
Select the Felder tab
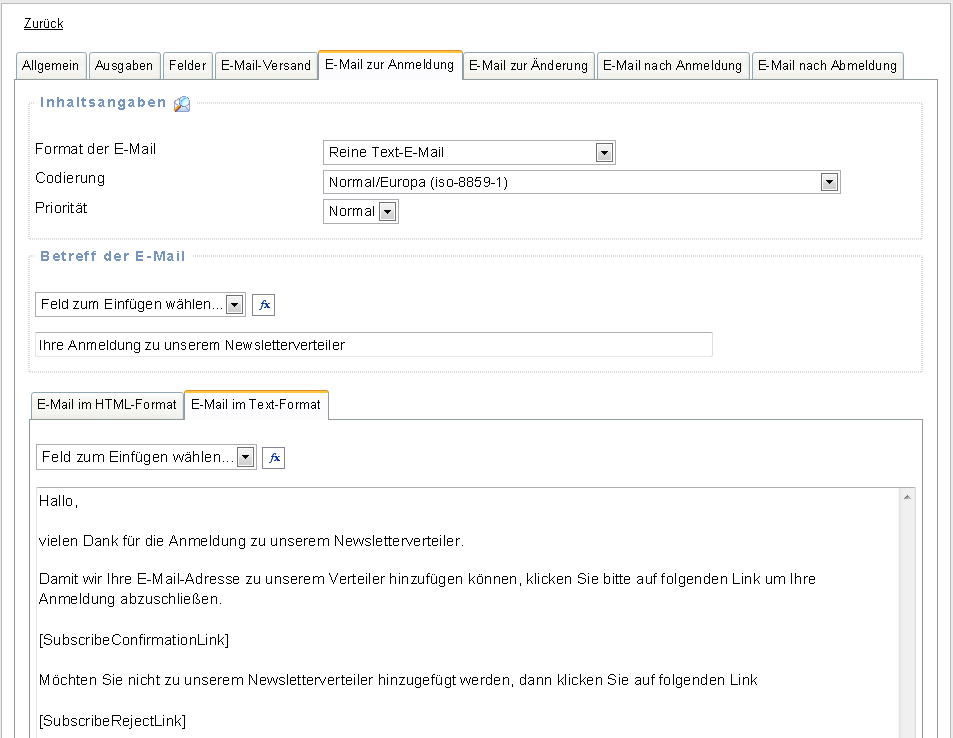click(187, 66)
